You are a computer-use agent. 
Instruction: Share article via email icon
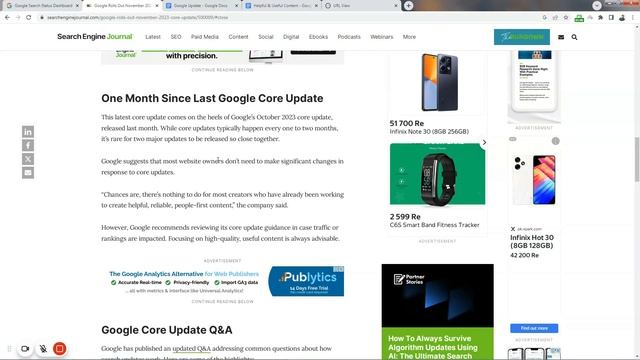point(28,173)
